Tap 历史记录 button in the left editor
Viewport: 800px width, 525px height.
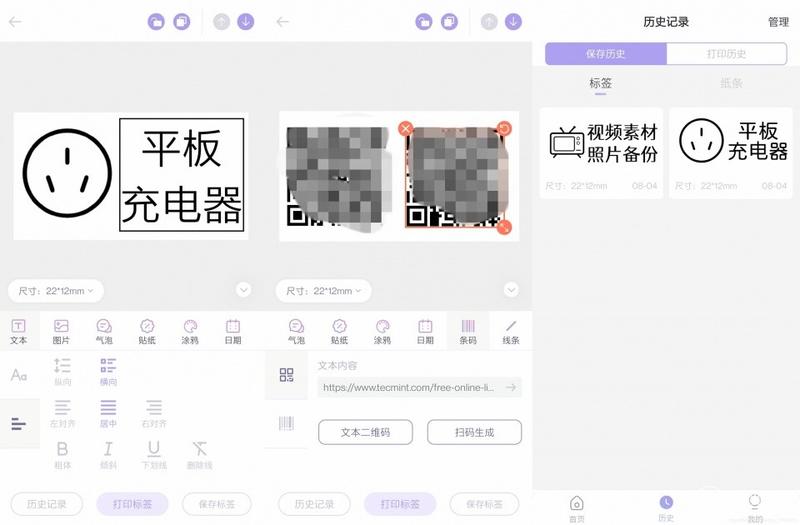[46, 504]
